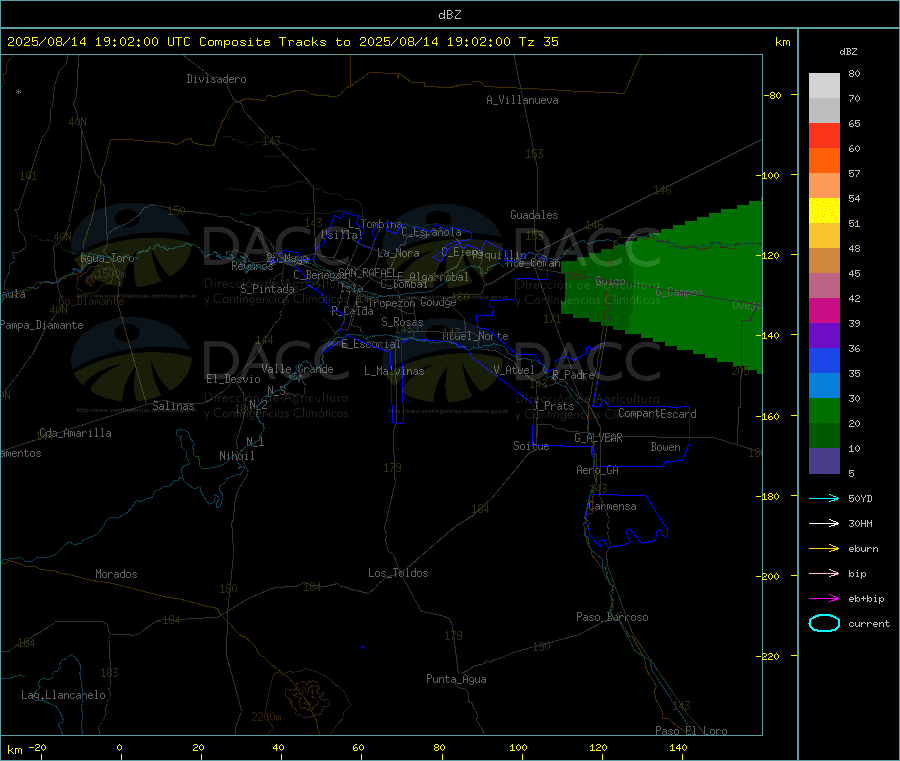Click the green 30 dBZ color swatch

(x=824, y=410)
